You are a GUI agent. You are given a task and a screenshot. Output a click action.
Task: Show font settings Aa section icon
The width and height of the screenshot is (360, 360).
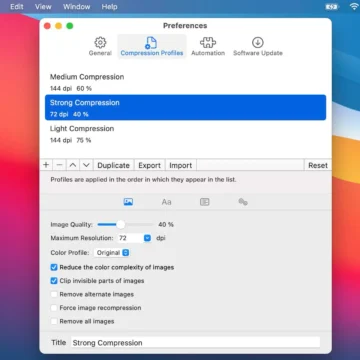pos(166,202)
